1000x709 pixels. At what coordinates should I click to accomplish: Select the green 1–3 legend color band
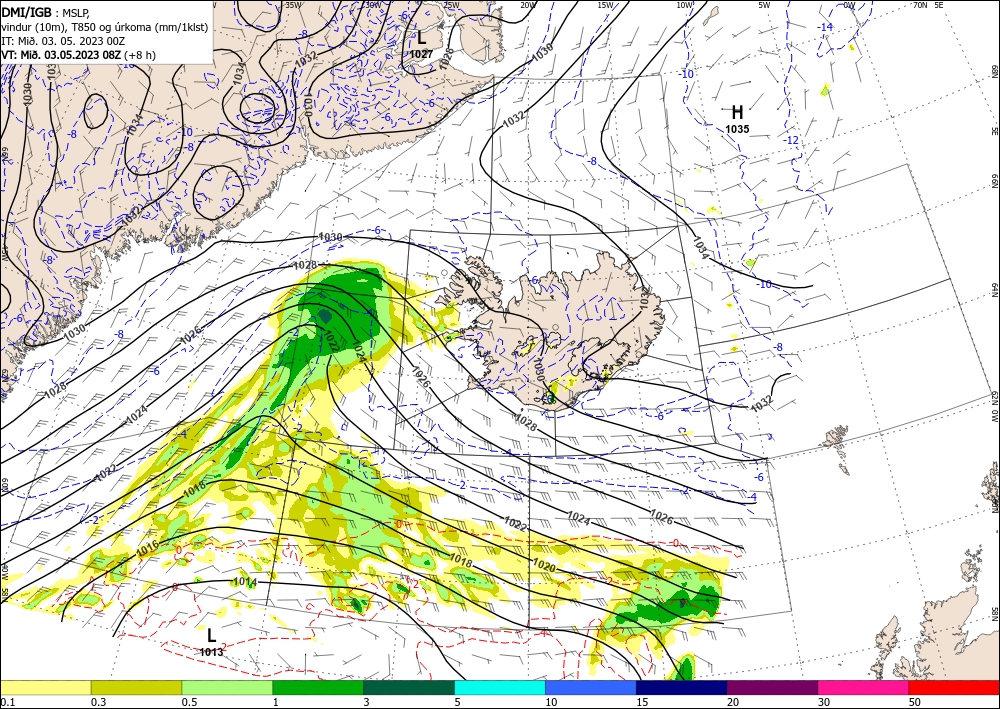tap(318, 687)
